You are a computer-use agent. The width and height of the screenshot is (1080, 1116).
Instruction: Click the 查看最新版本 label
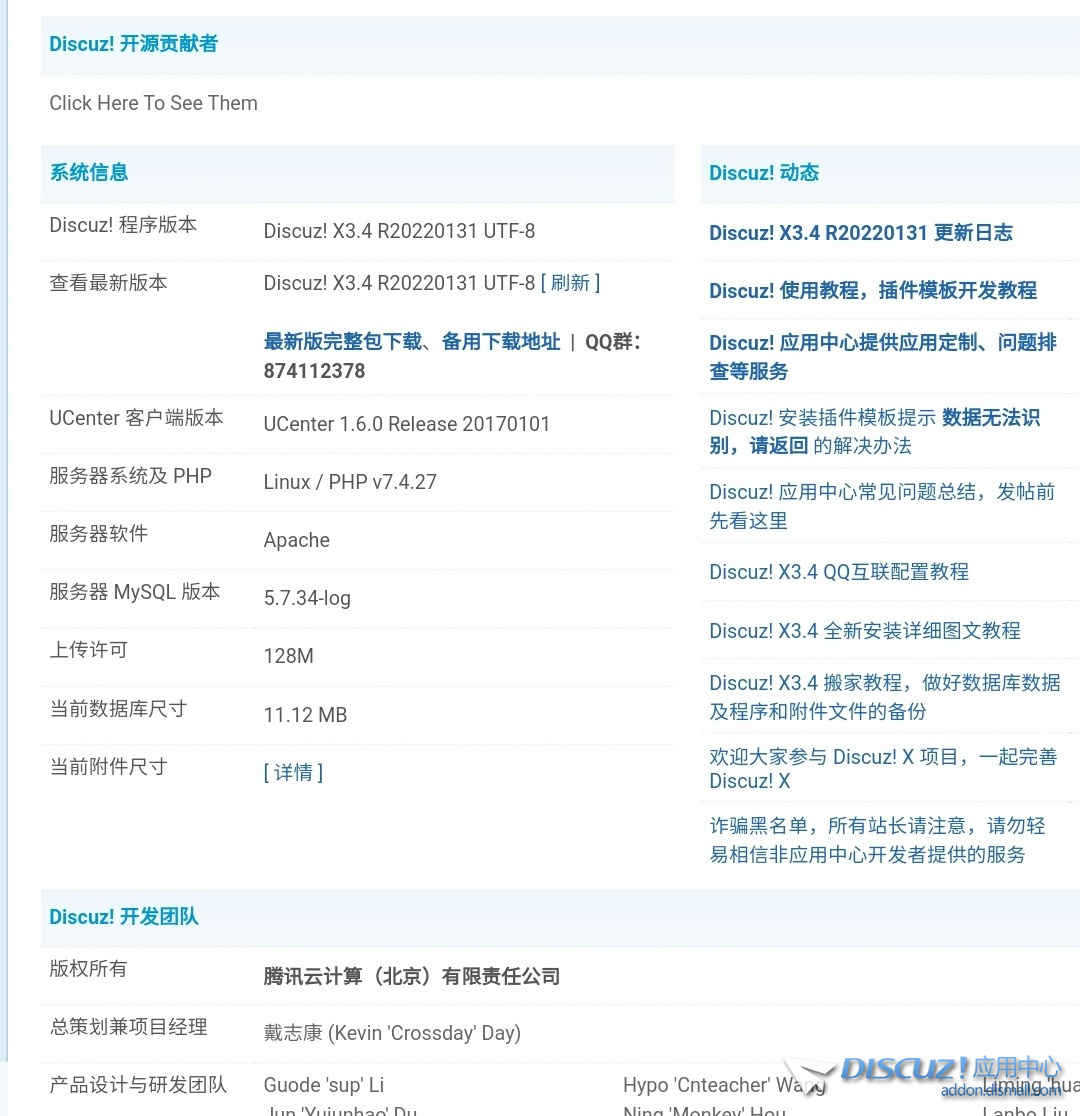(x=108, y=283)
